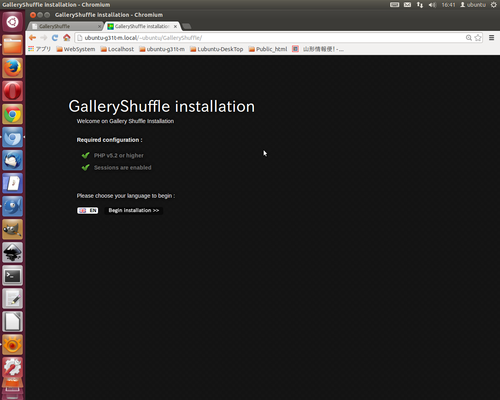Open the Public_html bookmark folder
500x400 pixels.
click(x=268, y=49)
